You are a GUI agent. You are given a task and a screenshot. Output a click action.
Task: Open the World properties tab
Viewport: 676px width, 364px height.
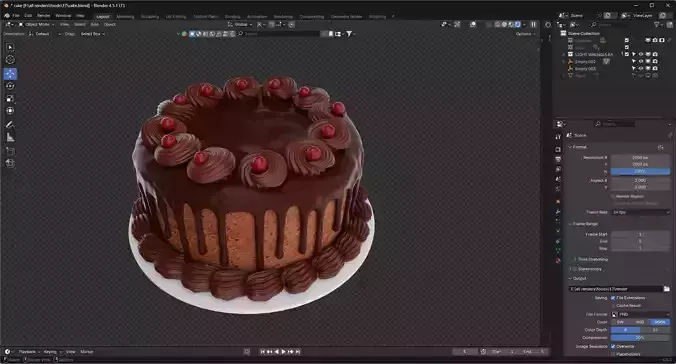(x=558, y=189)
